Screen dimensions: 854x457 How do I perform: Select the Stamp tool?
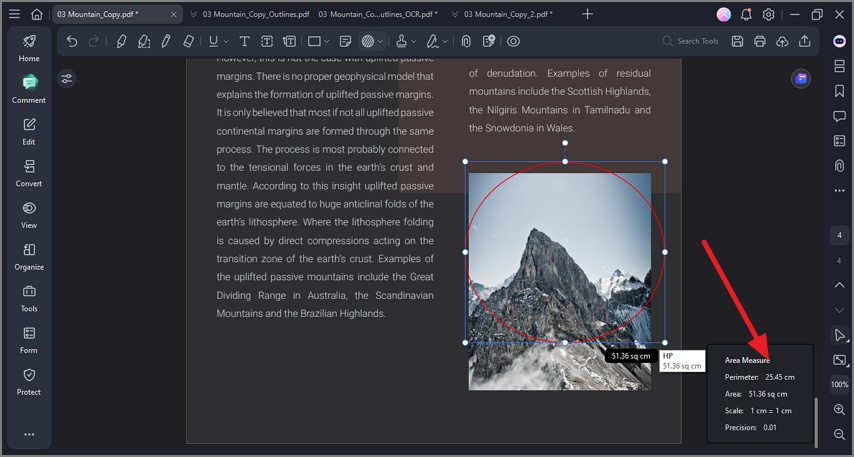tap(401, 41)
